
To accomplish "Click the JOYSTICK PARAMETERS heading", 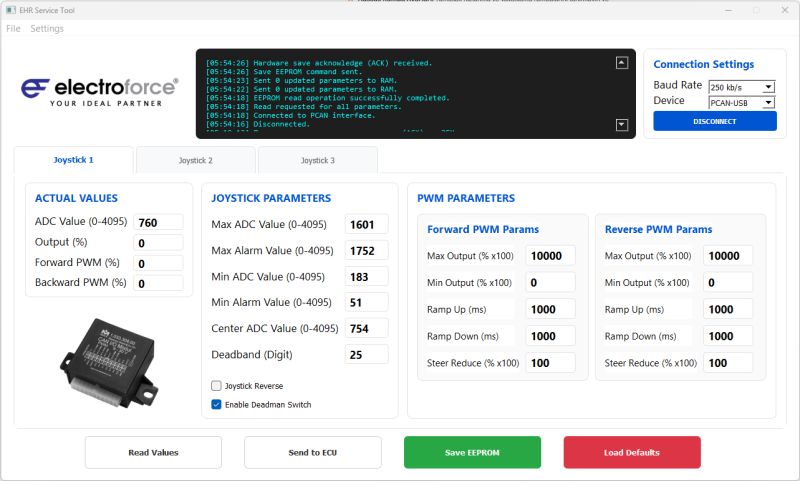I will pyautogui.click(x=271, y=198).
